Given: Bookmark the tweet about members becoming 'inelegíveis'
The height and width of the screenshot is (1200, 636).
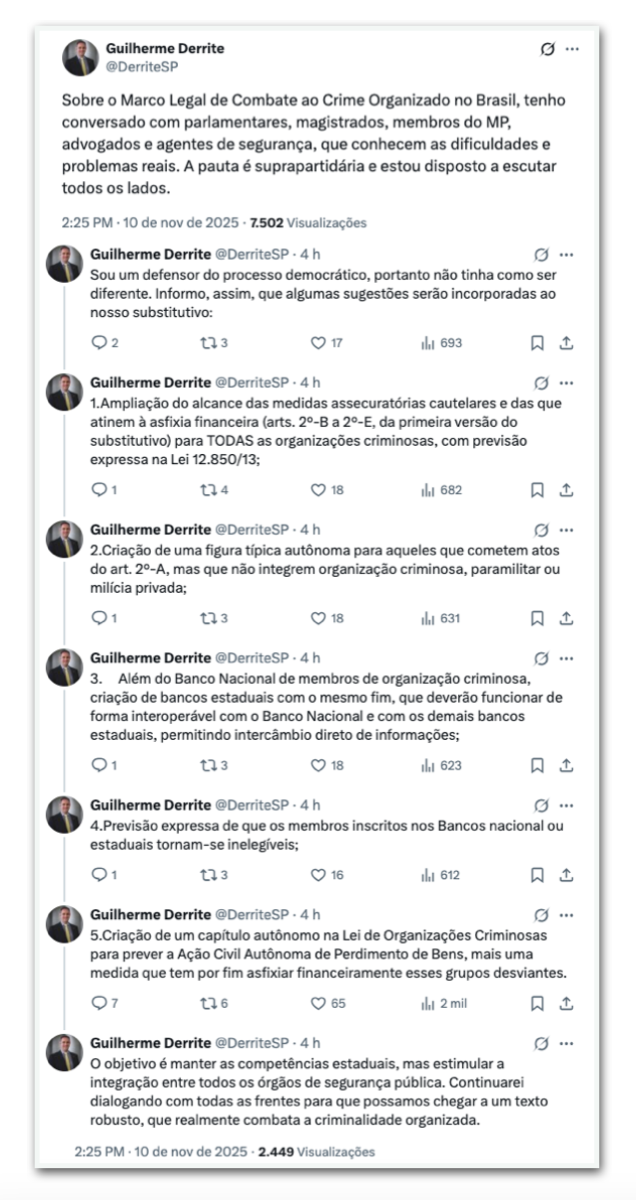Looking at the screenshot, I should pos(537,875).
